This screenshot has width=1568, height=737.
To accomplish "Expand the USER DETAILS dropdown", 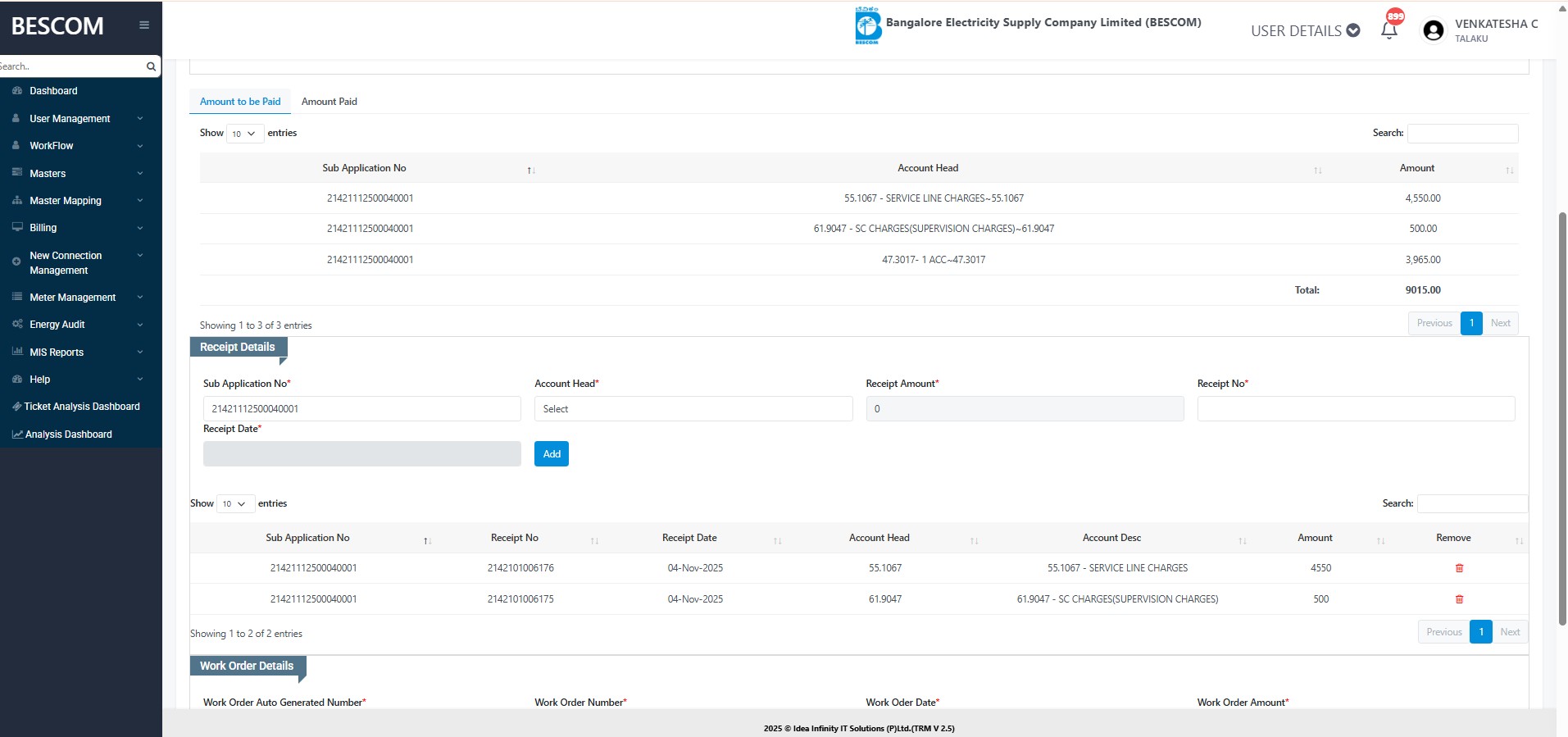I will click(1305, 30).
